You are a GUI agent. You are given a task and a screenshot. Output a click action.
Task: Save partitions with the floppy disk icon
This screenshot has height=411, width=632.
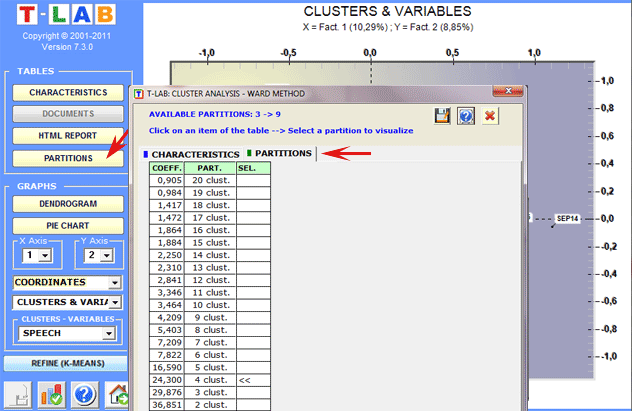pos(442,116)
